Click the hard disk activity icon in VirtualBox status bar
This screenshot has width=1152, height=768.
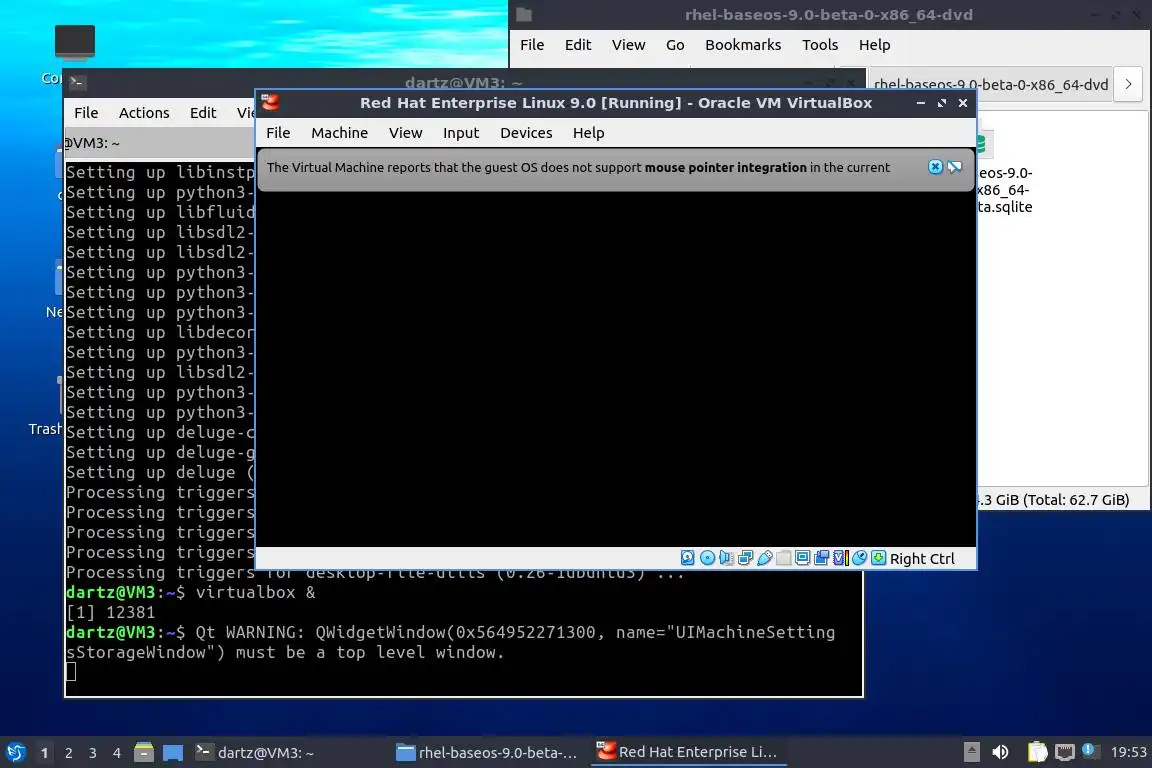[688, 558]
